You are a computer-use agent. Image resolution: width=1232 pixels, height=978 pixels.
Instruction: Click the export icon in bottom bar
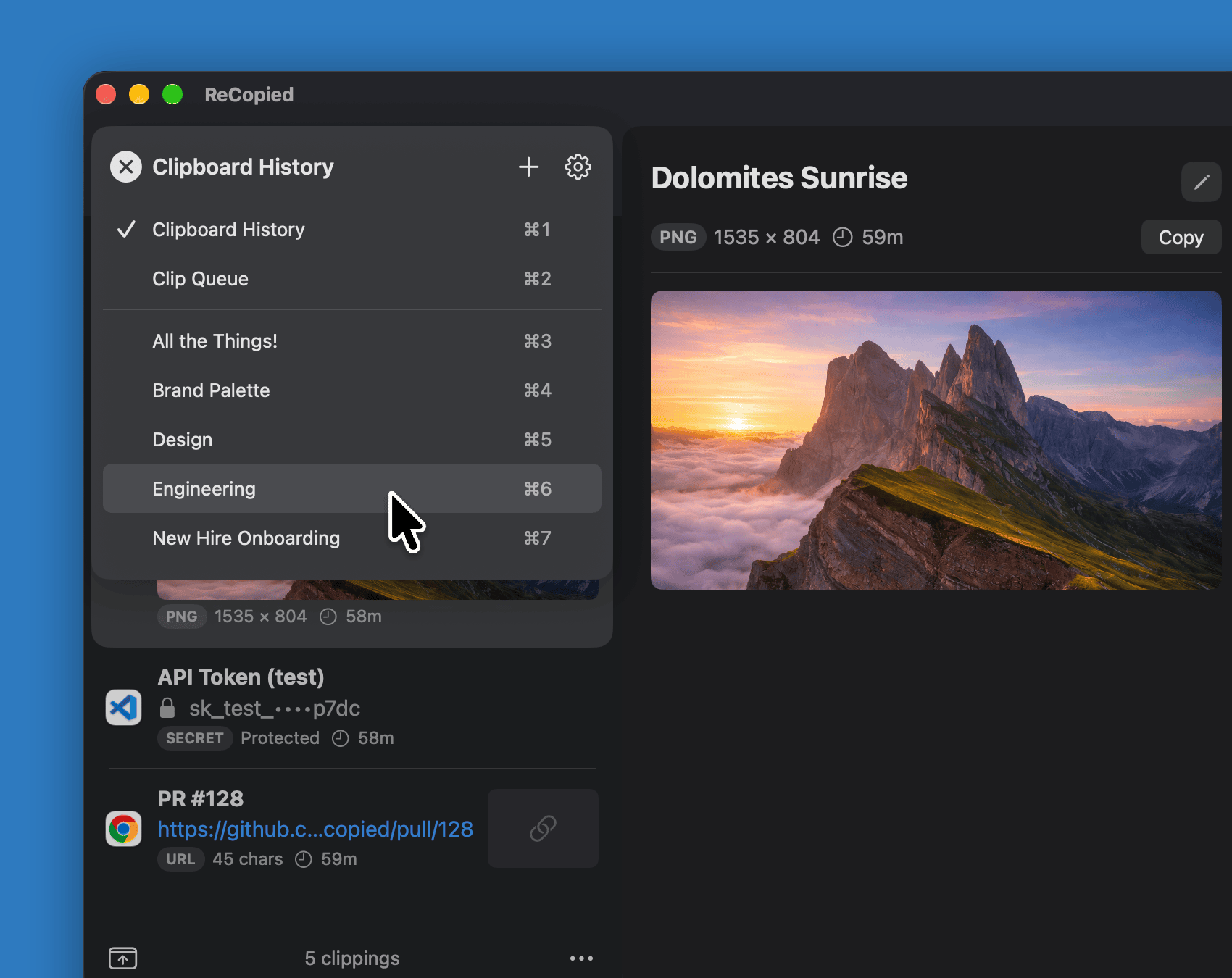pyautogui.click(x=123, y=958)
